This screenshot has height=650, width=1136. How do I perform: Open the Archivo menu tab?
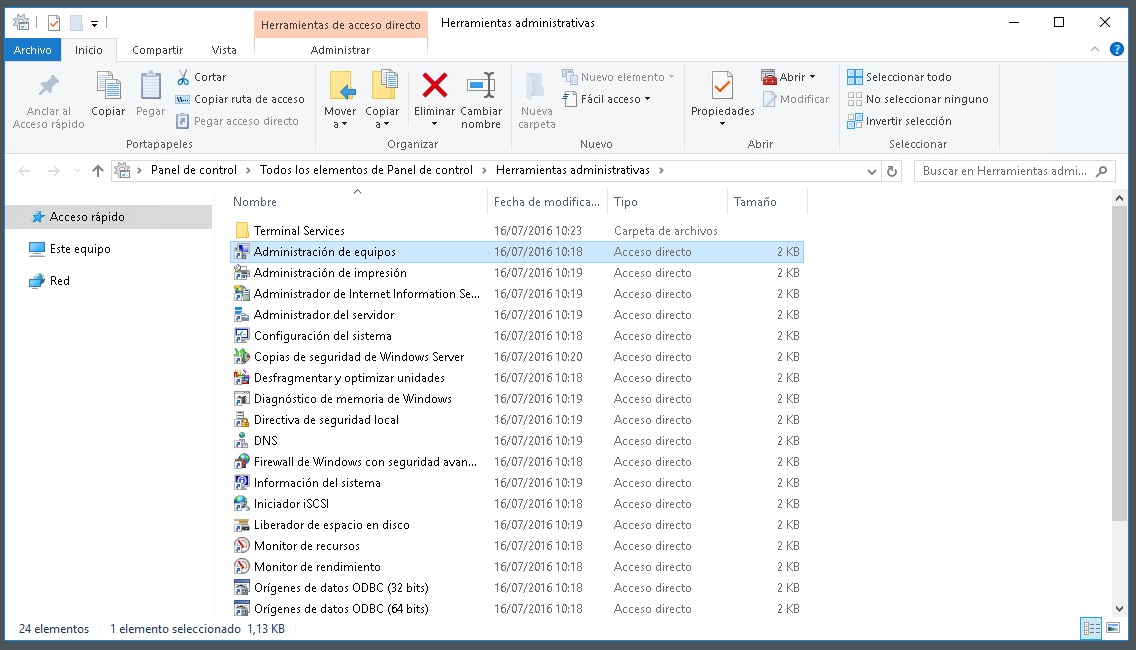click(33, 50)
